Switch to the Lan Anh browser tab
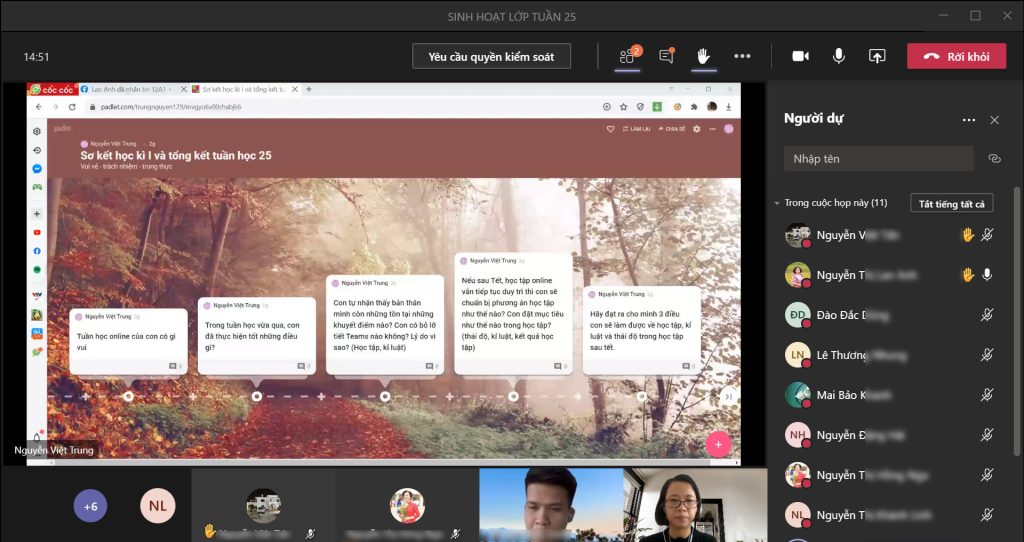 click(130, 89)
